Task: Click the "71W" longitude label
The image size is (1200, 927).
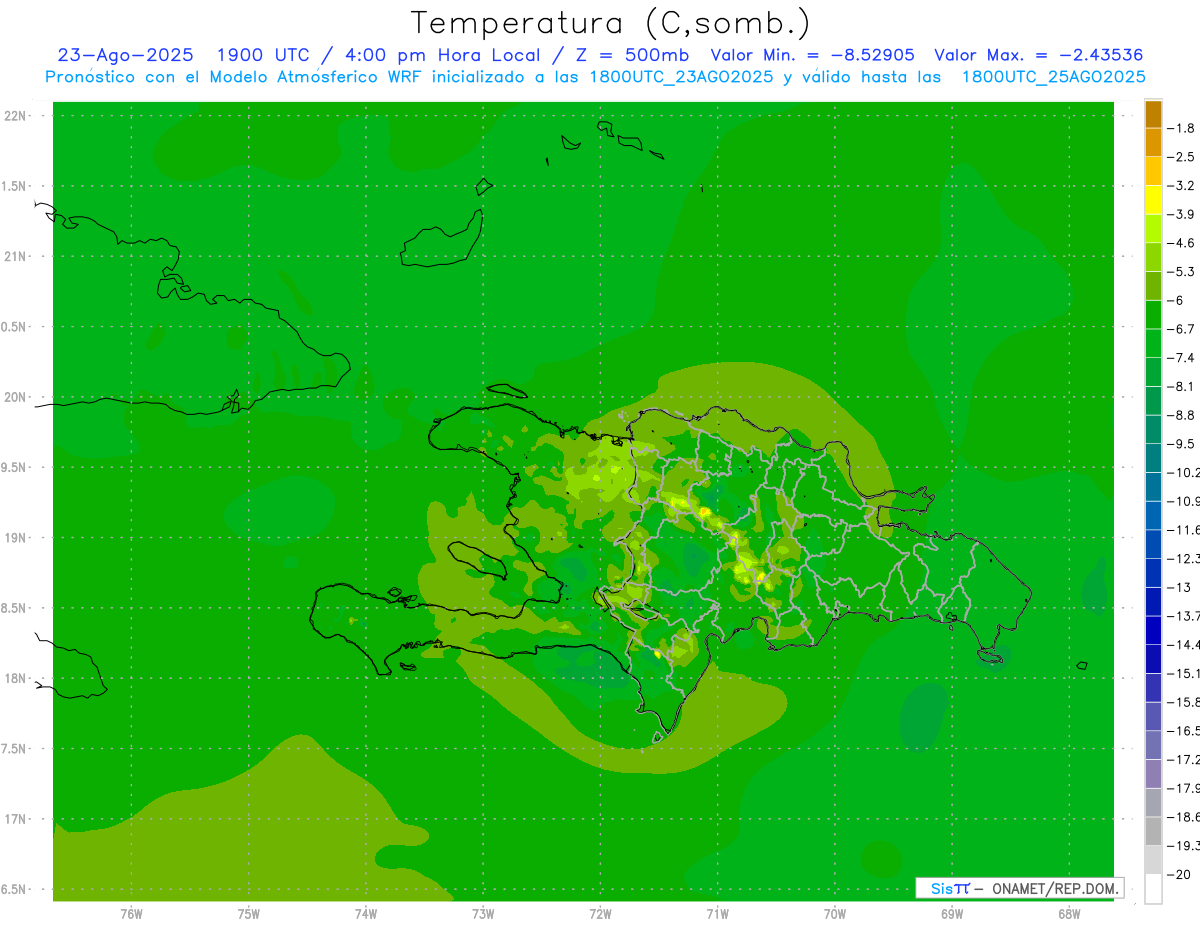Action: [717, 914]
